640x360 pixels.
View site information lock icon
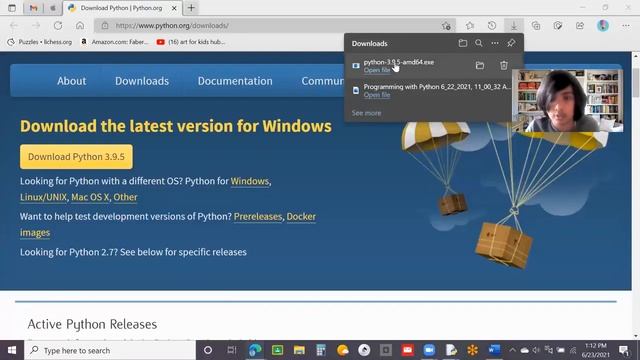[x=105, y=26]
